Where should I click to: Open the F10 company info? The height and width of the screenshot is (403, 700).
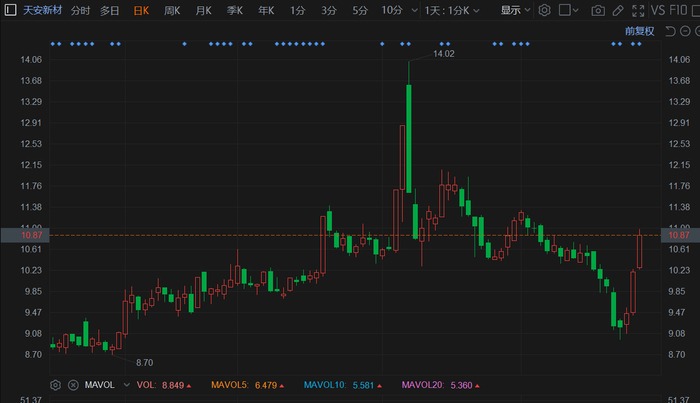678,10
